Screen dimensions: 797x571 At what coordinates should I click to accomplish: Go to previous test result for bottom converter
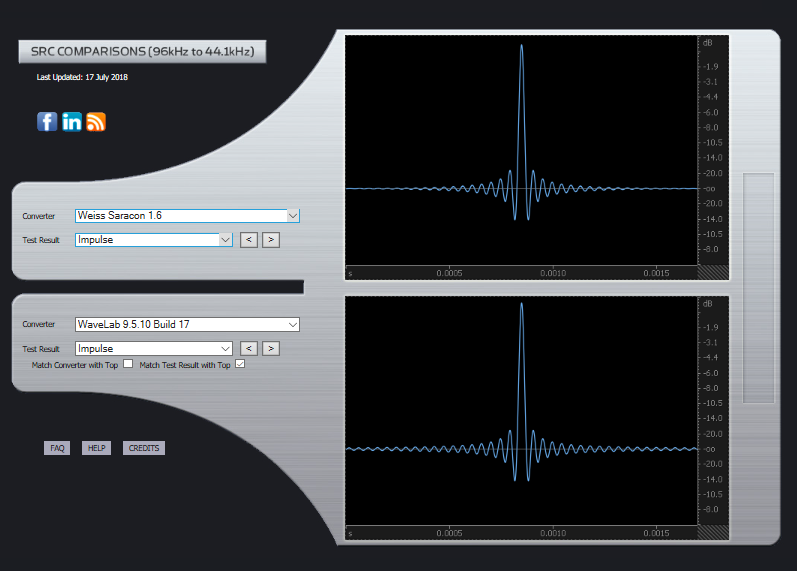tap(249, 348)
